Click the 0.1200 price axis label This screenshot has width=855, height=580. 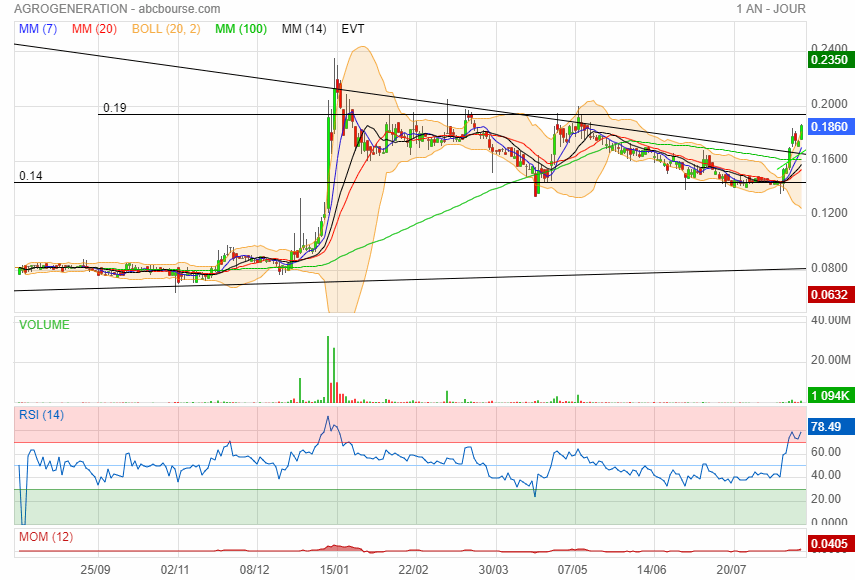tap(829, 213)
